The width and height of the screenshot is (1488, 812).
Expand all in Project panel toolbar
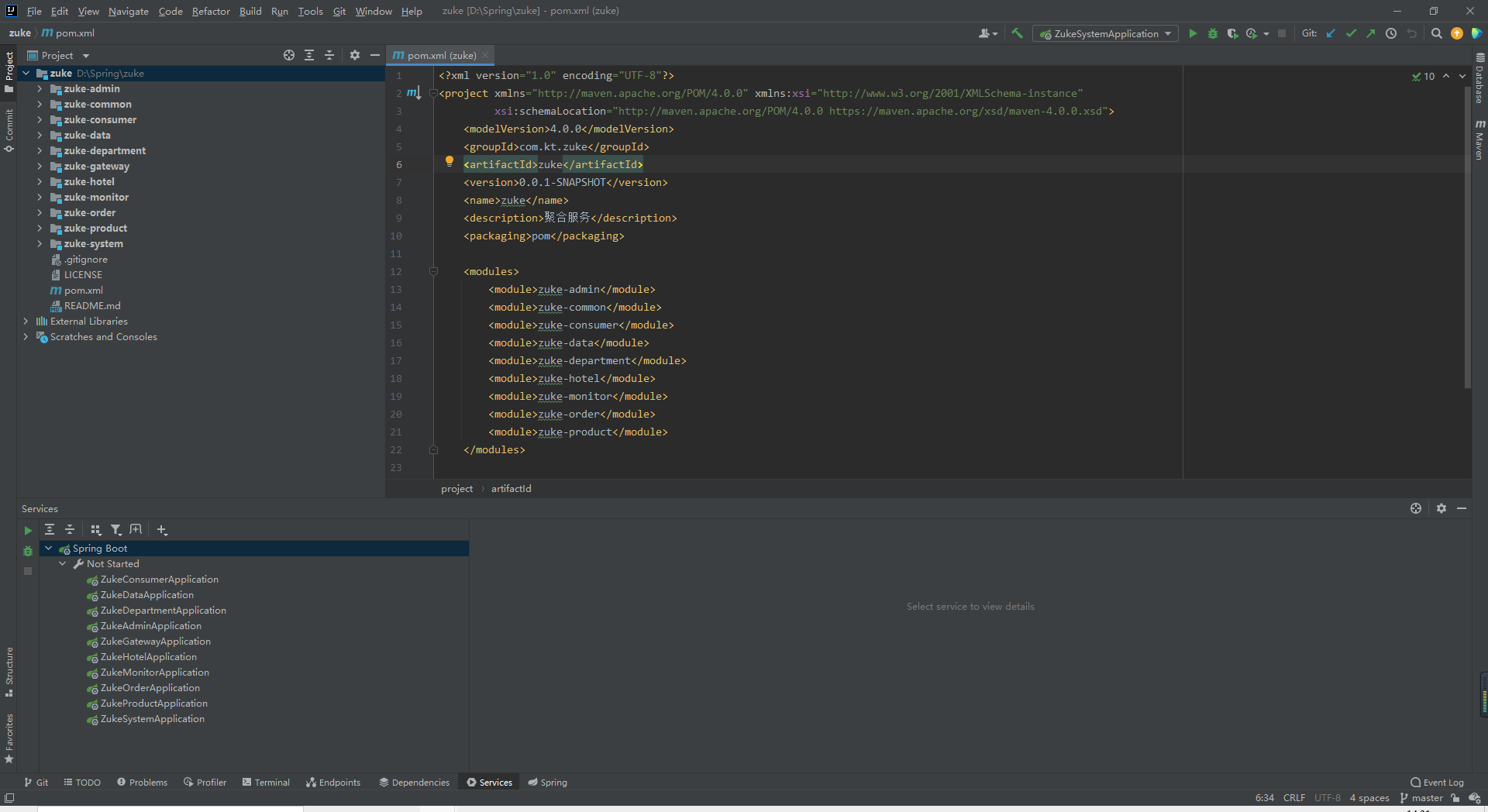[x=309, y=55]
